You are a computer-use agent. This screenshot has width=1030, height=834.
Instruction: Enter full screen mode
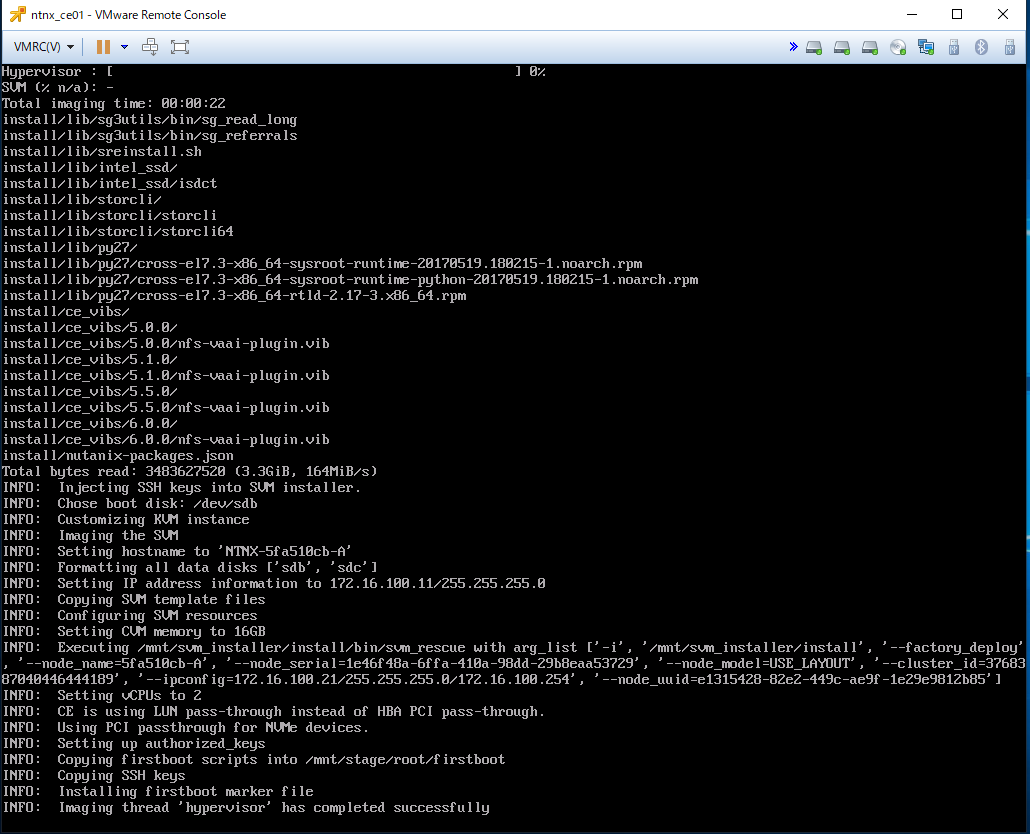[179, 47]
